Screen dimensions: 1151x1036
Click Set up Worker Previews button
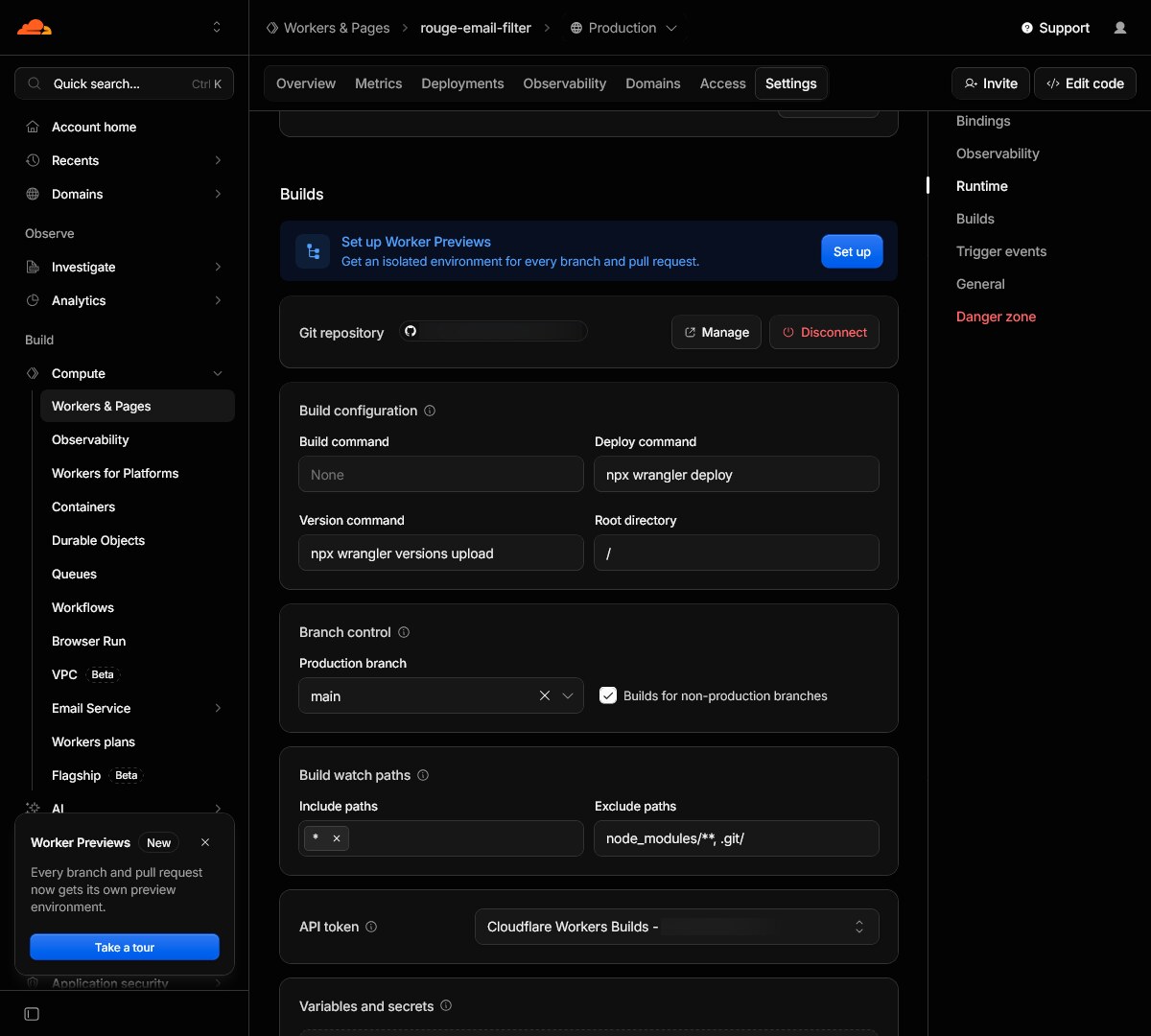pos(852,251)
